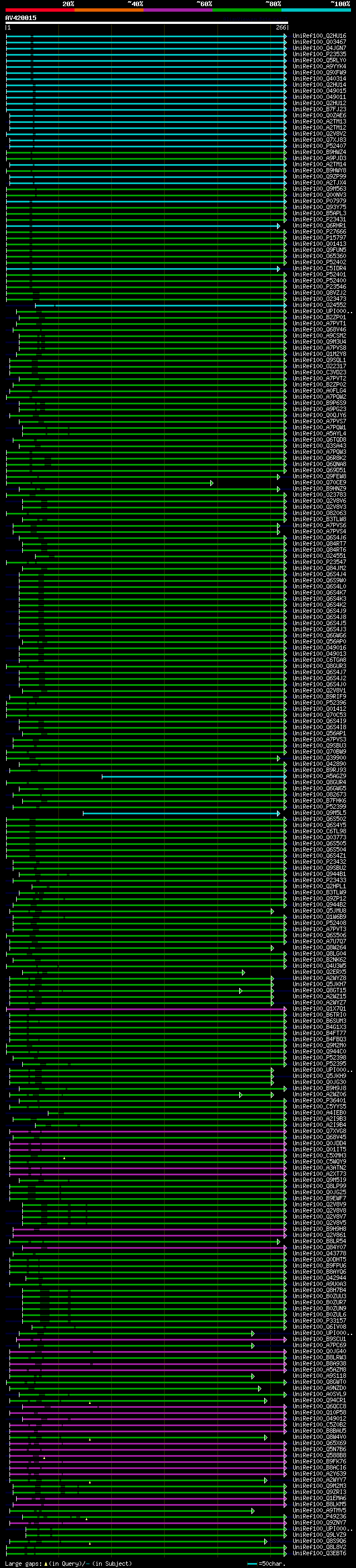The width and height of the screenshot is (356, 1568).
Task: Click the UniRef100_Q6RHR1 label
Action: (319, 226)
